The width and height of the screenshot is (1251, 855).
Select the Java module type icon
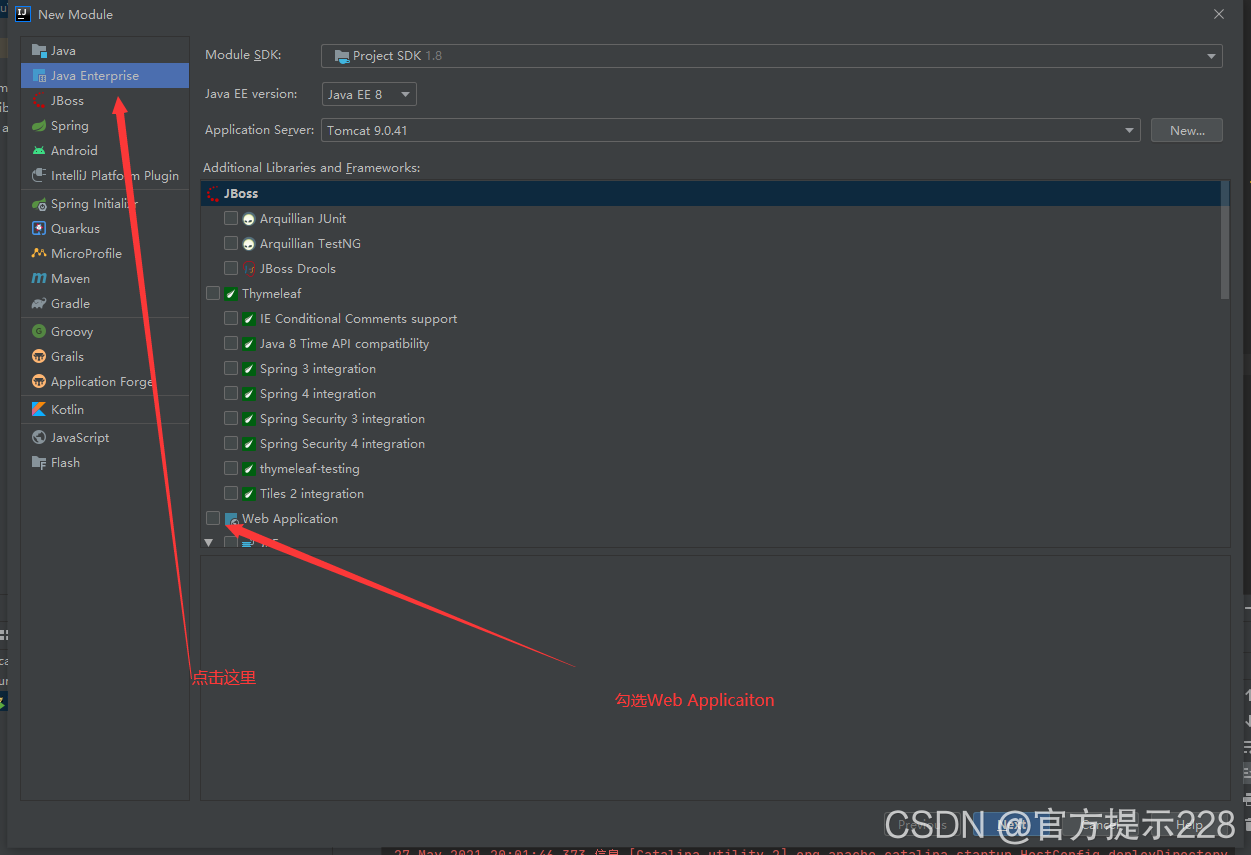click(39, 51)
